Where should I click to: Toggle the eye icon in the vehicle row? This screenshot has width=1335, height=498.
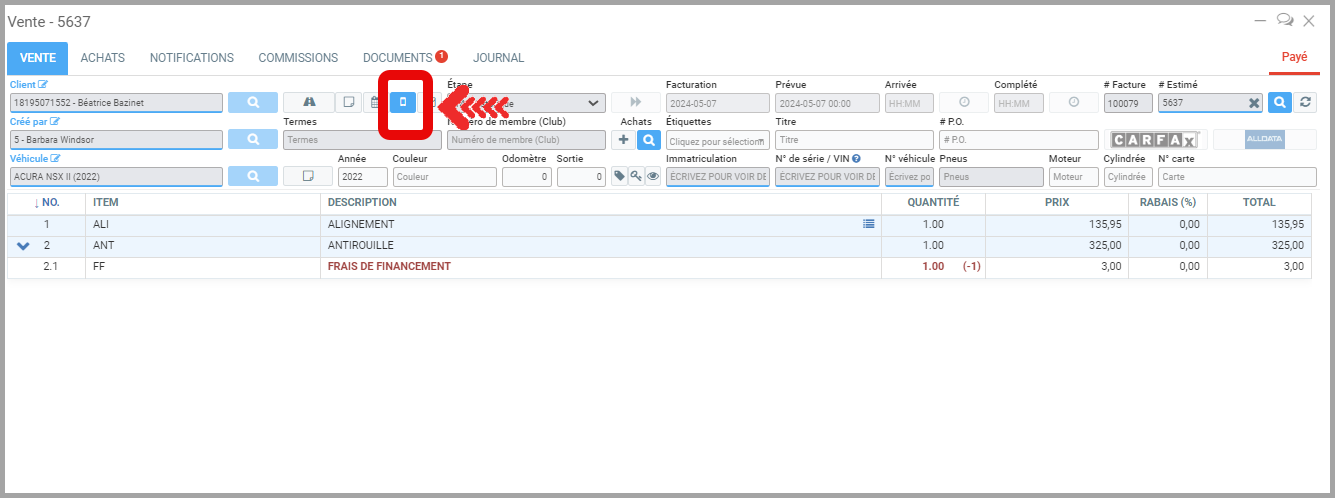coord(652,177)
